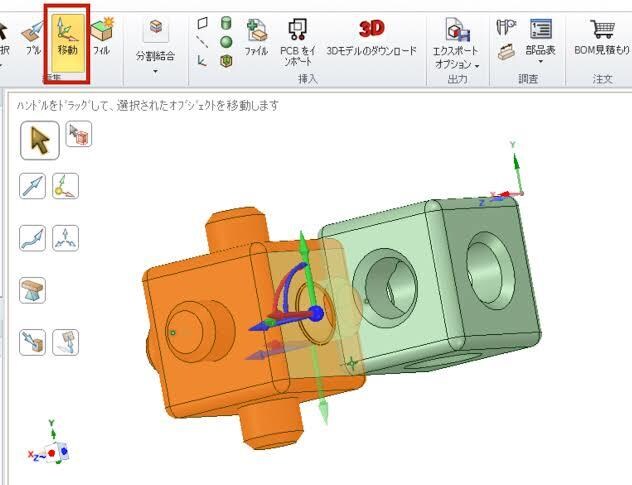
Task: Click BOM見積もり shopping cart
Action: [x=602, y=37]
